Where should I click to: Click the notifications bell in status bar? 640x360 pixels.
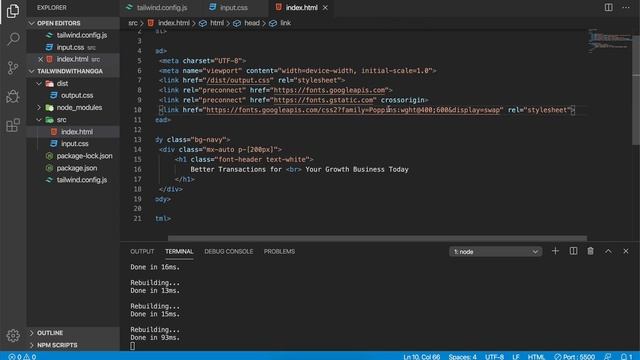click(626, 356)
